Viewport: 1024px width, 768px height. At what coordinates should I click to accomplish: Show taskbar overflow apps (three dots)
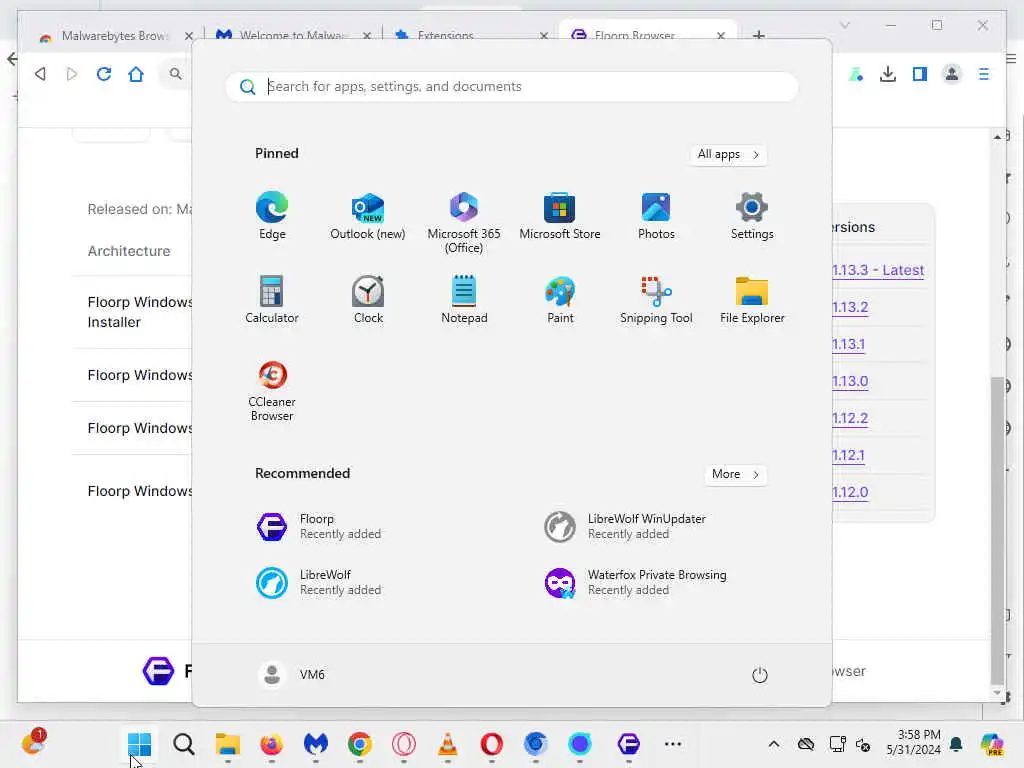tap(673, 744)
